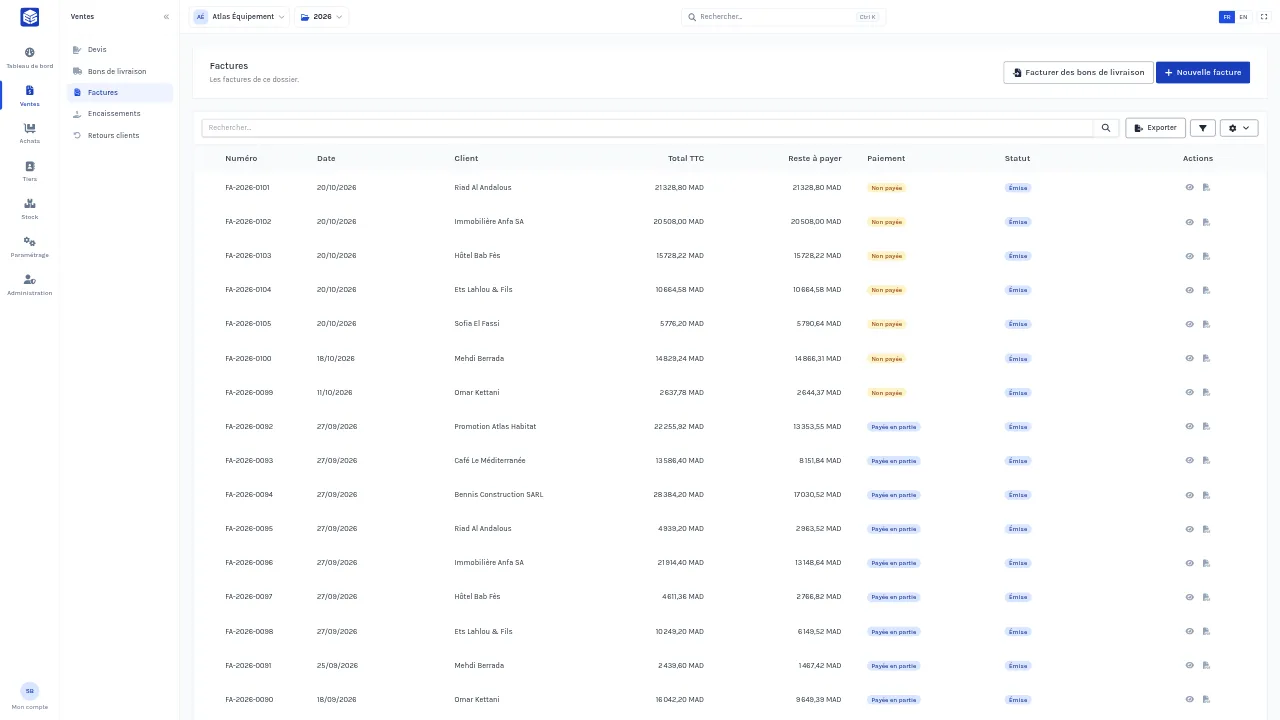Click the app logo in the corner
The height and width of the screenshot is (720, 1280).
29,17
